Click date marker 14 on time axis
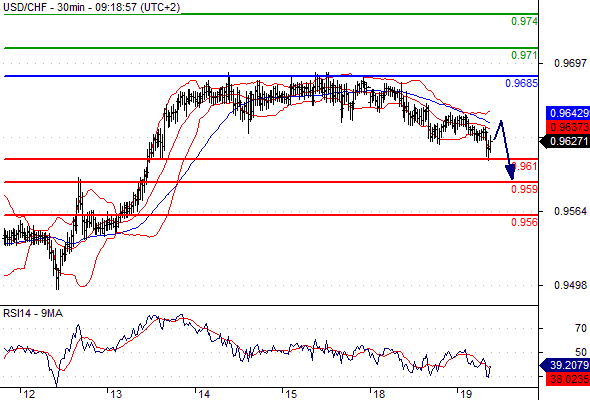The height and width of the screenshot is (400, 590). click(204, 394)
